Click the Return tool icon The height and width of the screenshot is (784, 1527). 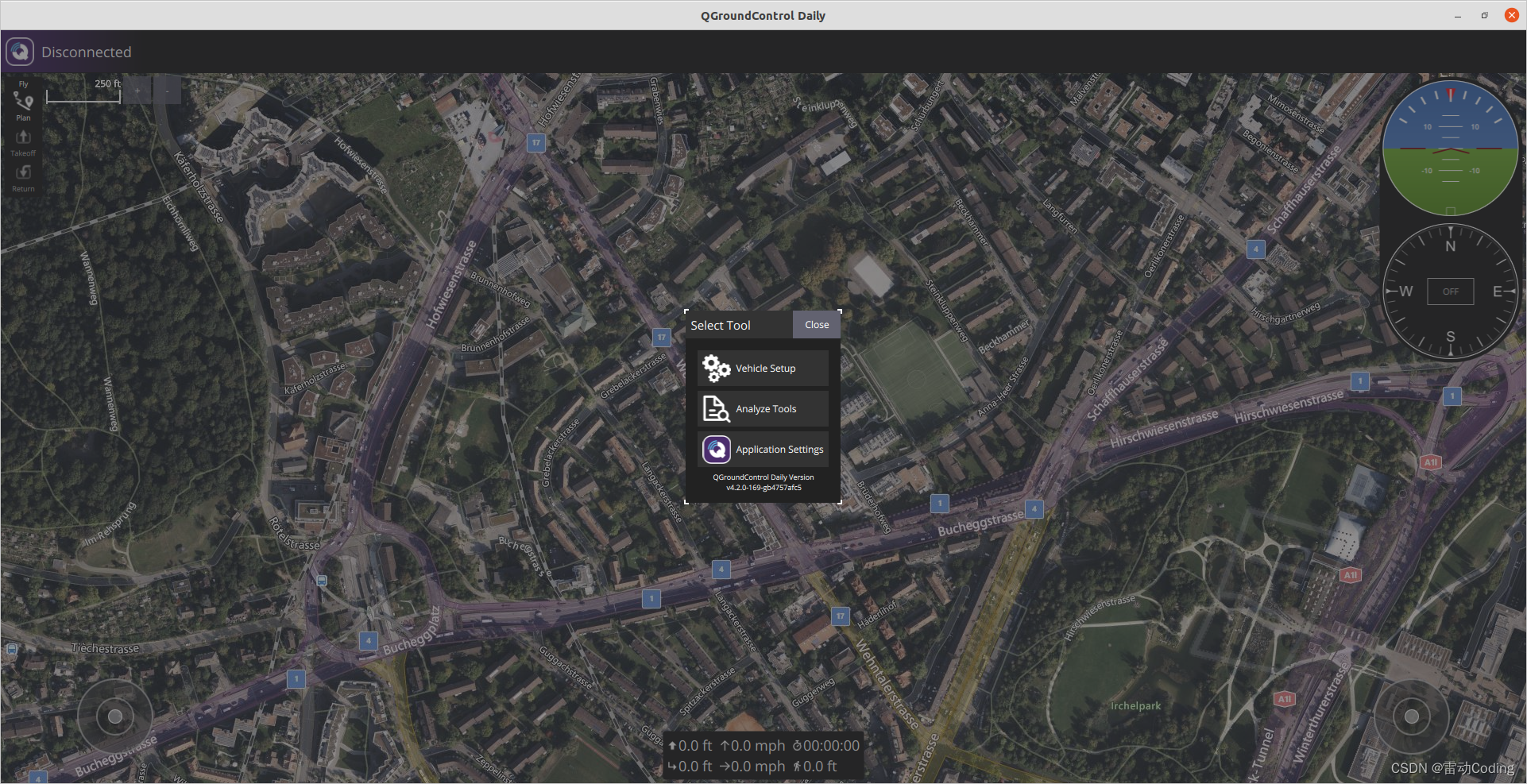23,172
